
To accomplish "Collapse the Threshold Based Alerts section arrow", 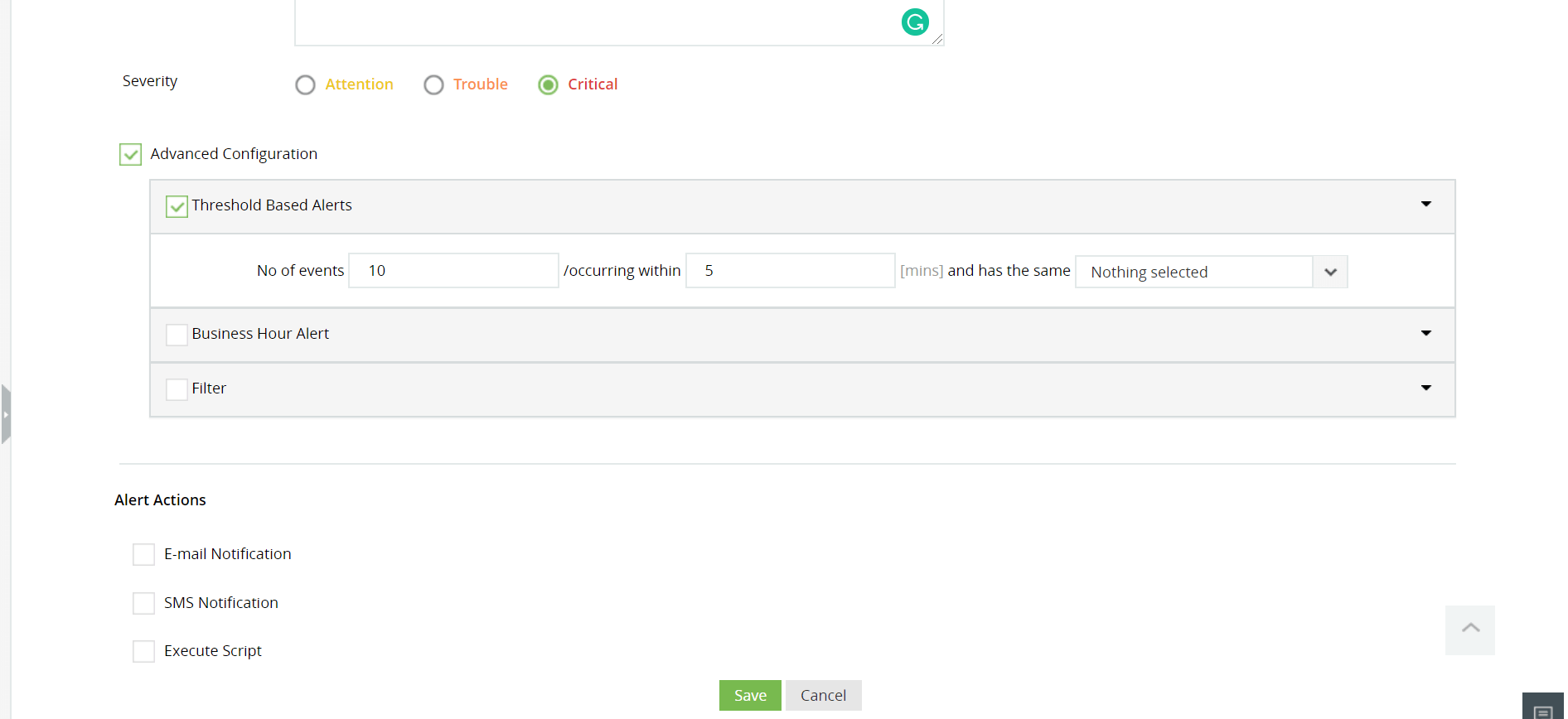I will [x=1426, y=204].
